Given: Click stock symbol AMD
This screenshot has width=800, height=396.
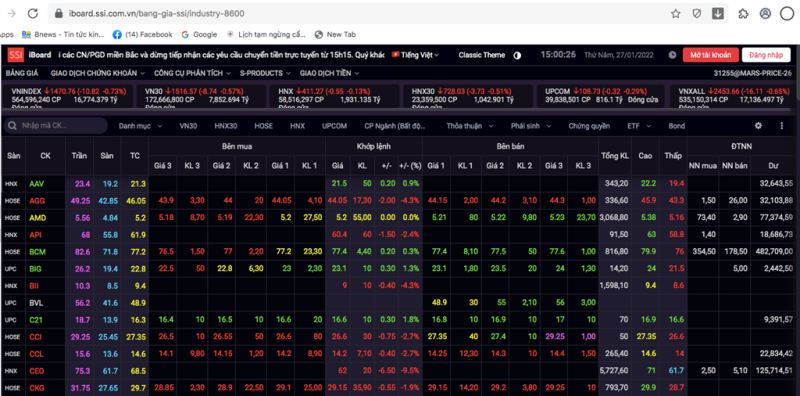Looking at the screenshot, I should pos(37,218).
